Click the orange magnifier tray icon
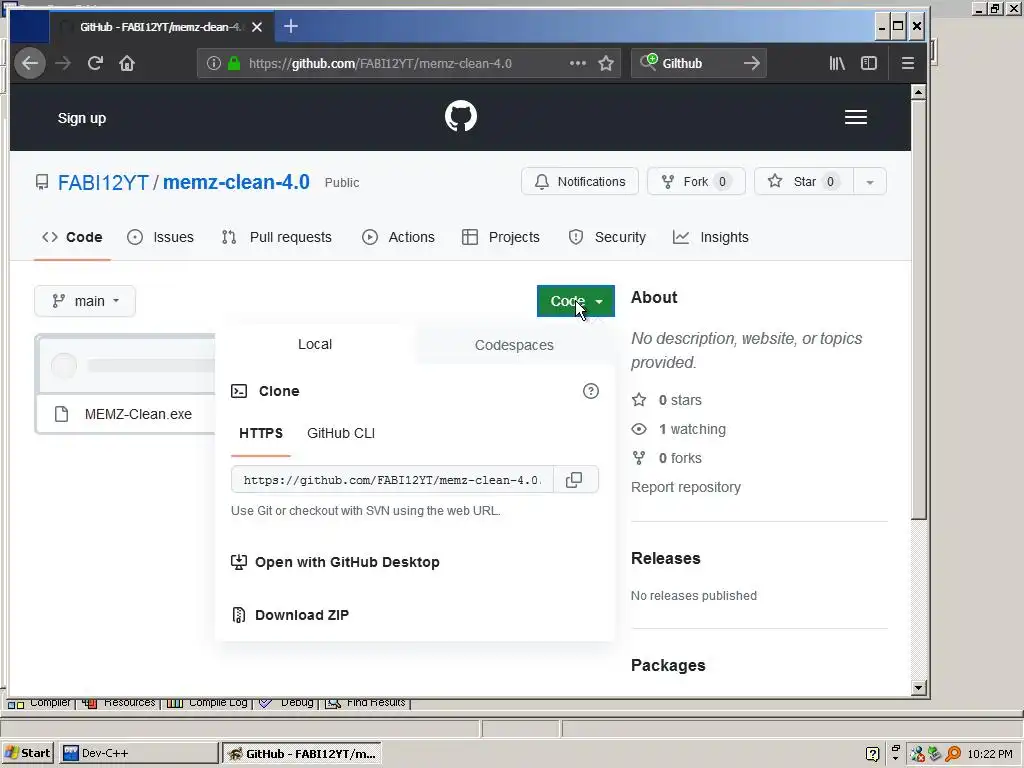The height and width of the screenshot is (768, 1024). pyautogui.click(x=953, y=754)
